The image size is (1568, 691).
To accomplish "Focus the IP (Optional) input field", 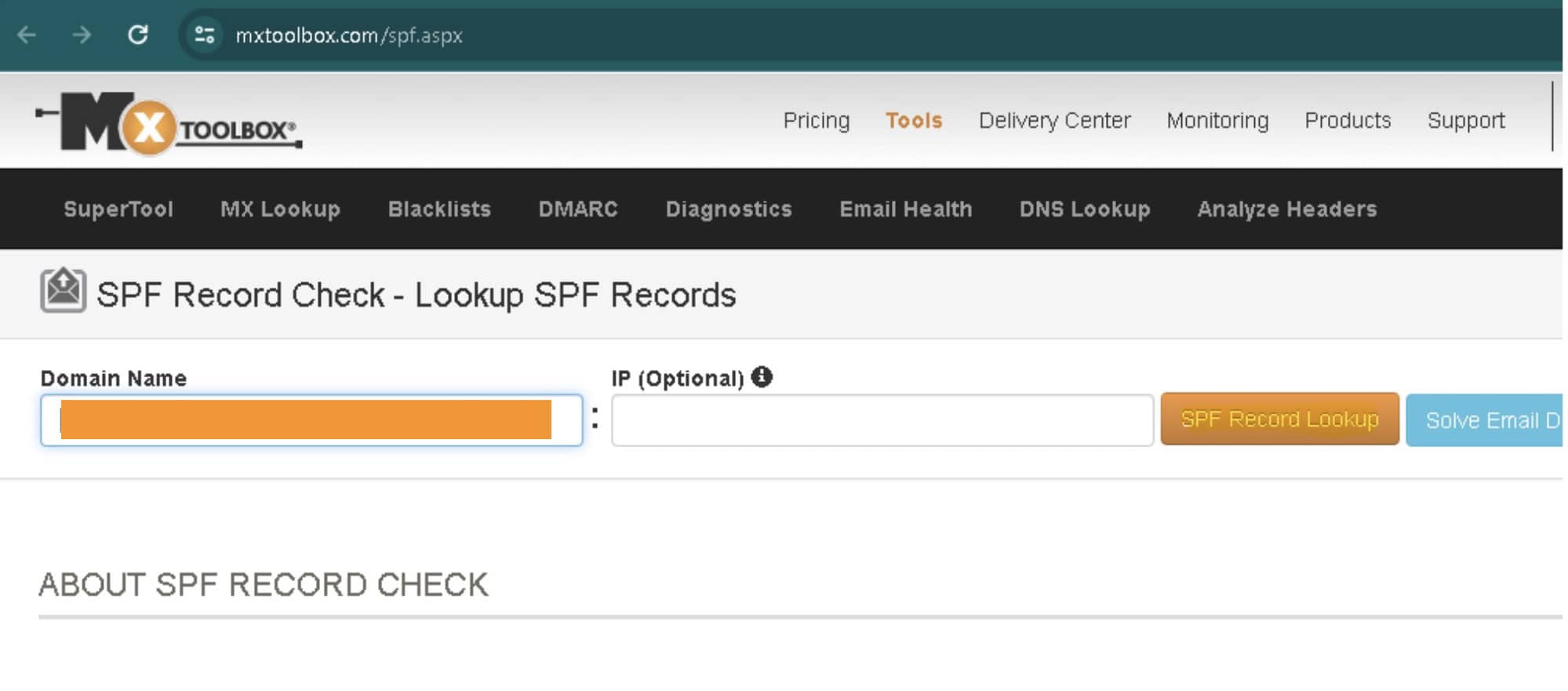I will coord(882,420).
